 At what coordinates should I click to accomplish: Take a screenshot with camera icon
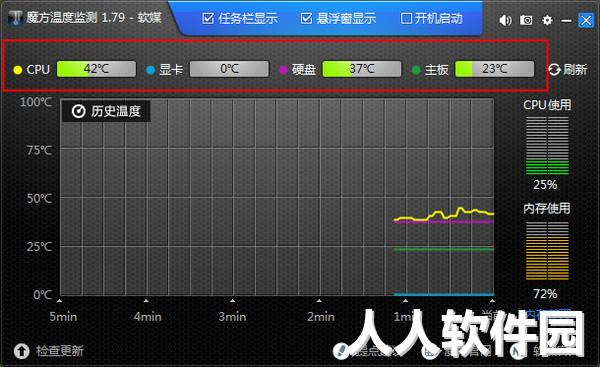[x=526, y=20]
